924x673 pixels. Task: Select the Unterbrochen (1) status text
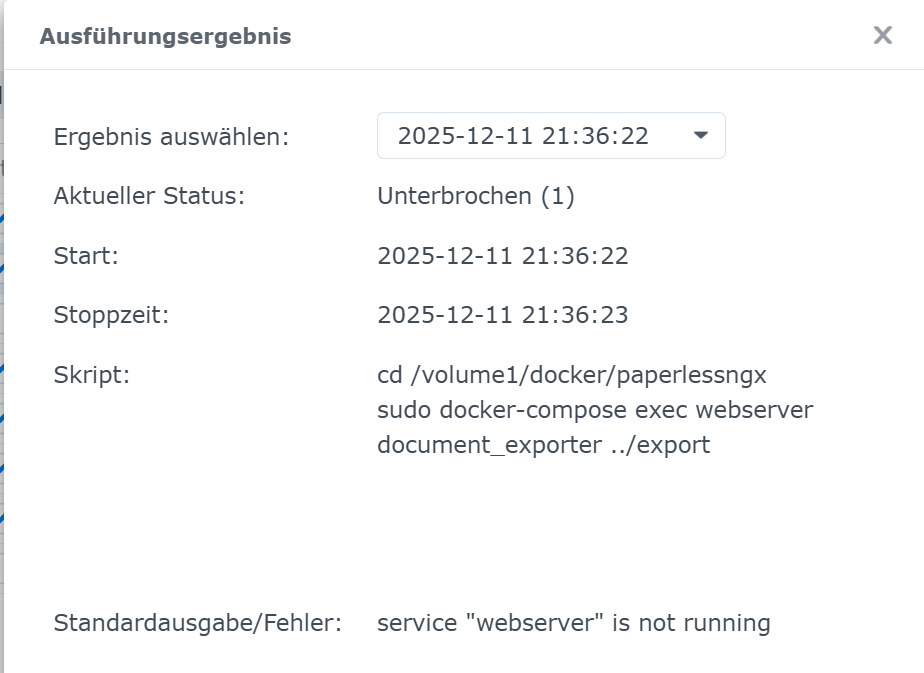point(476,196)
